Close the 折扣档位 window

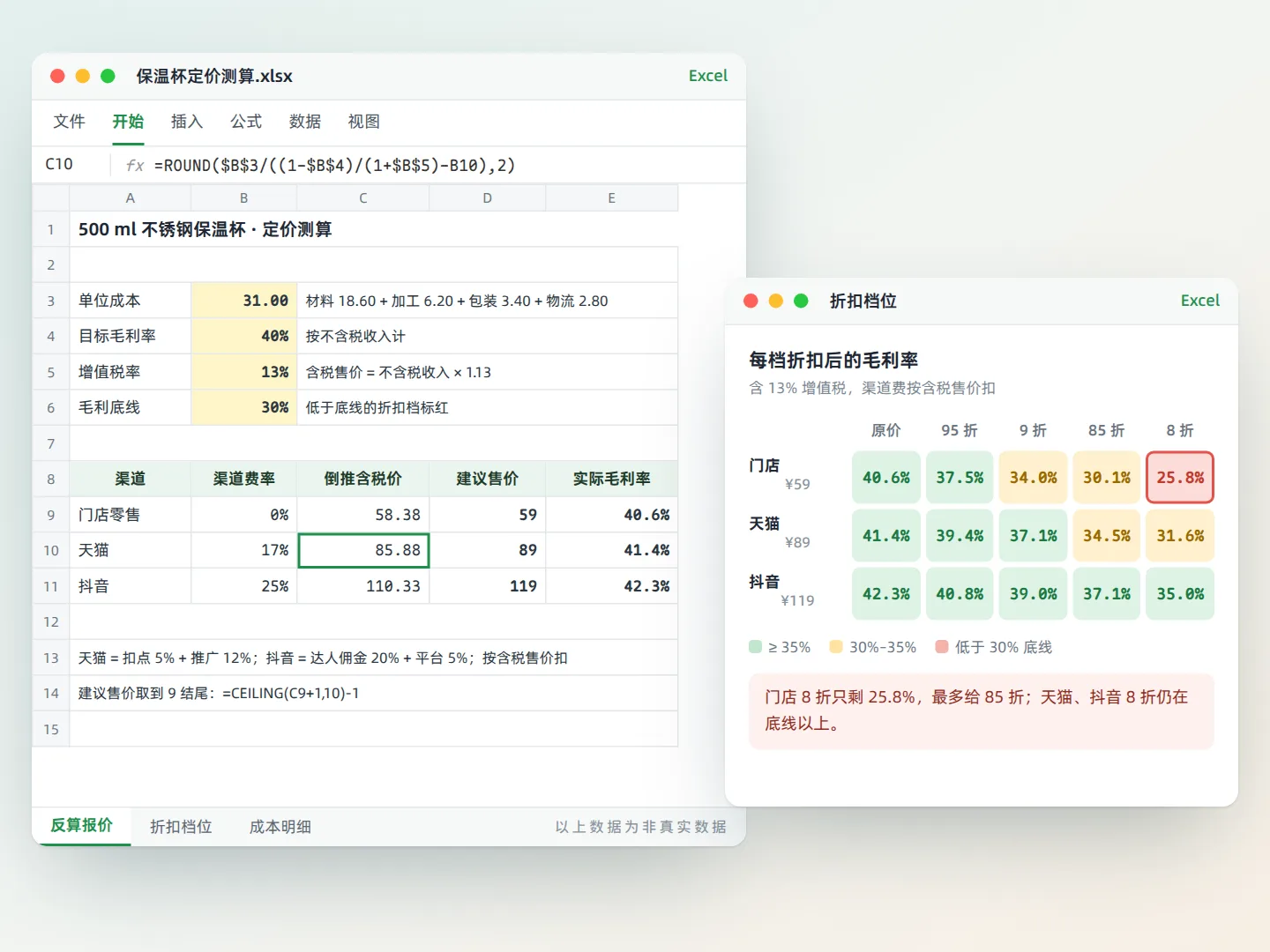[x=751, y=301]
